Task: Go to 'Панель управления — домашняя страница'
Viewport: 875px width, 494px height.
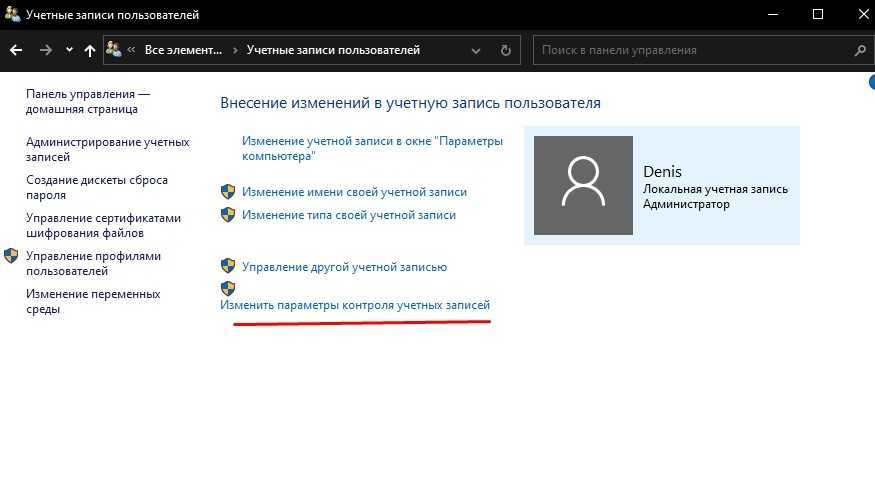Action: [x=88, y=101]
